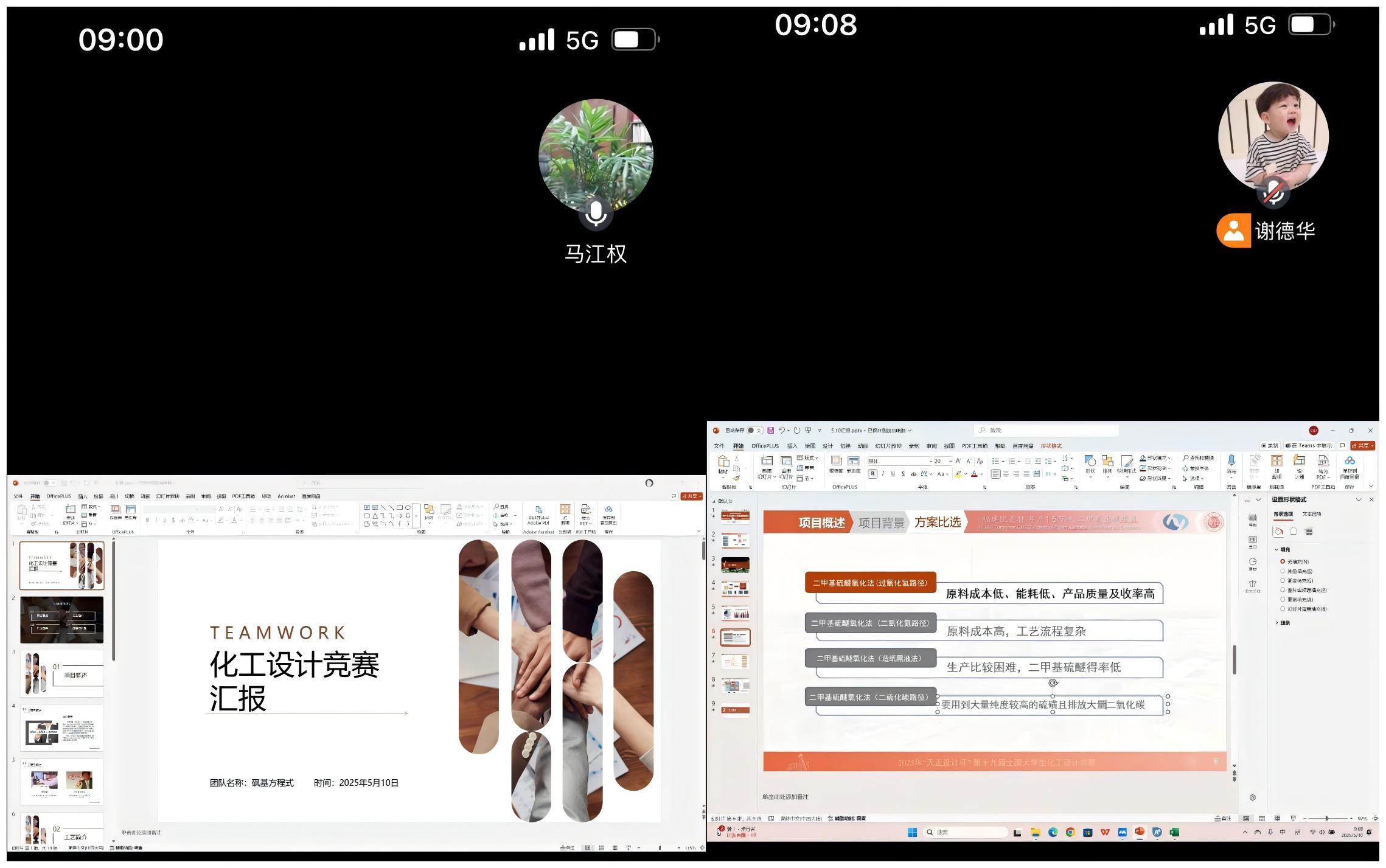1386x868 pixels.
Task: Open the Insert ribbon tab in right window
Action: click(792, 446)
